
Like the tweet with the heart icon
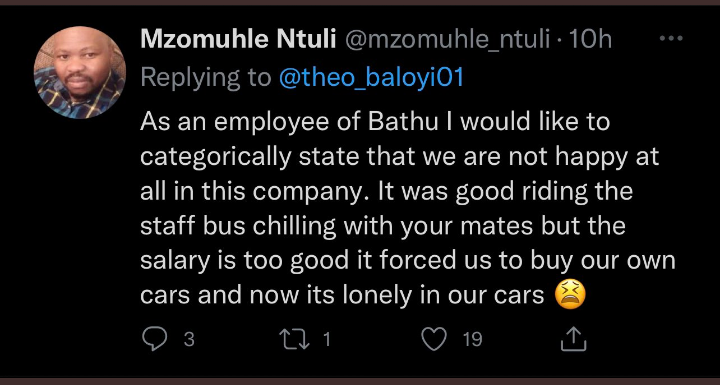[x=434, y=340]
